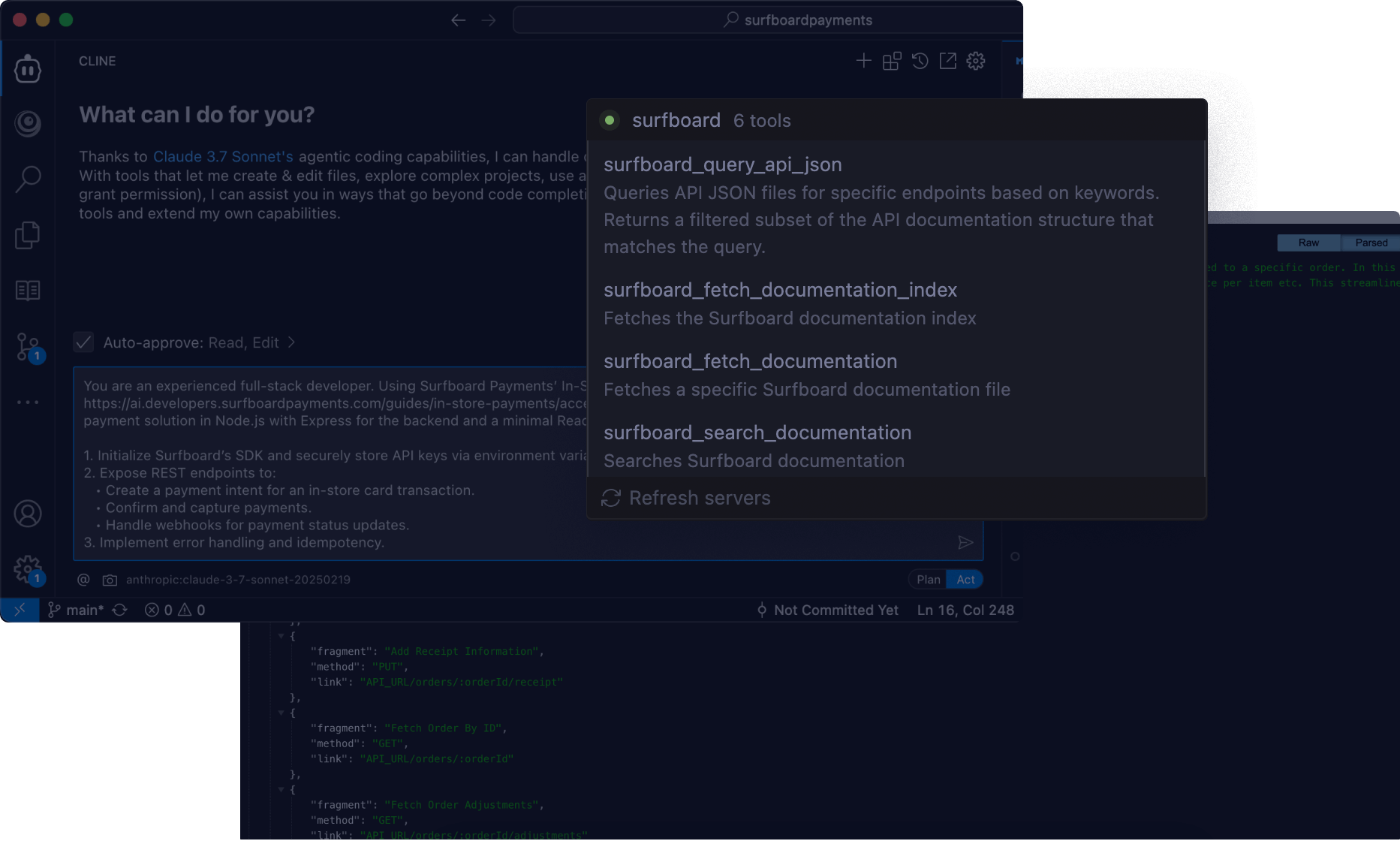Switch to Act mode
The image size is (1400, 844).
click(x=965, y=580)
